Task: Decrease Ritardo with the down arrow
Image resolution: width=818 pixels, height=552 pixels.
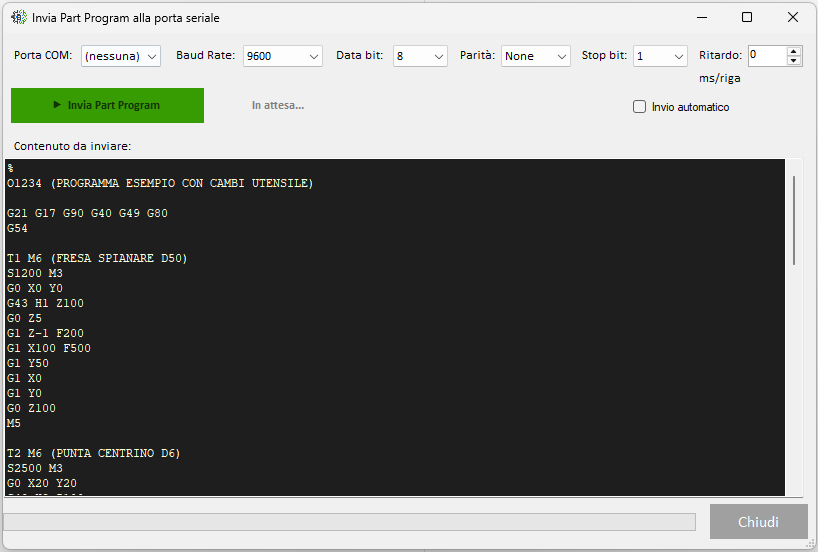Action: pos(793,61)
